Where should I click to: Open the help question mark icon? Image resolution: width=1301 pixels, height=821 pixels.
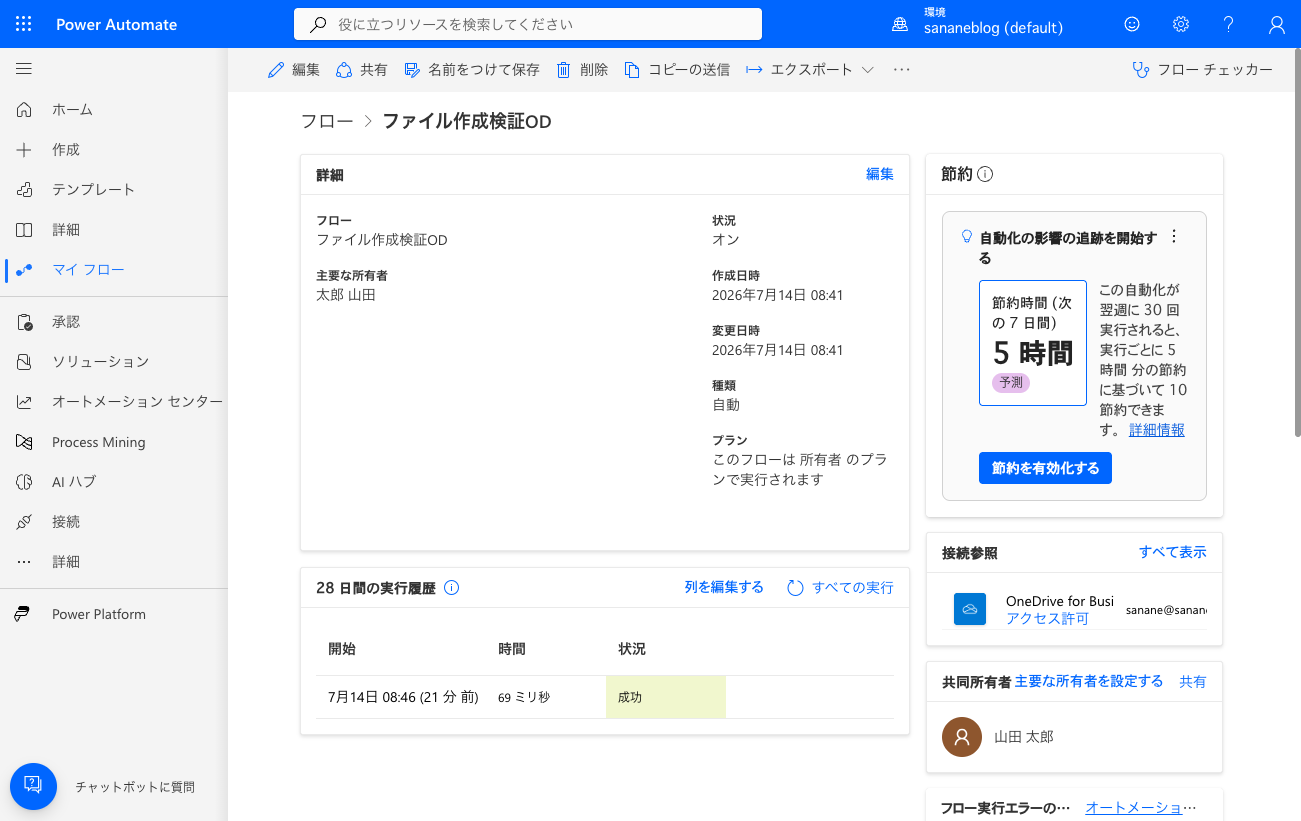click(1229, 24)
